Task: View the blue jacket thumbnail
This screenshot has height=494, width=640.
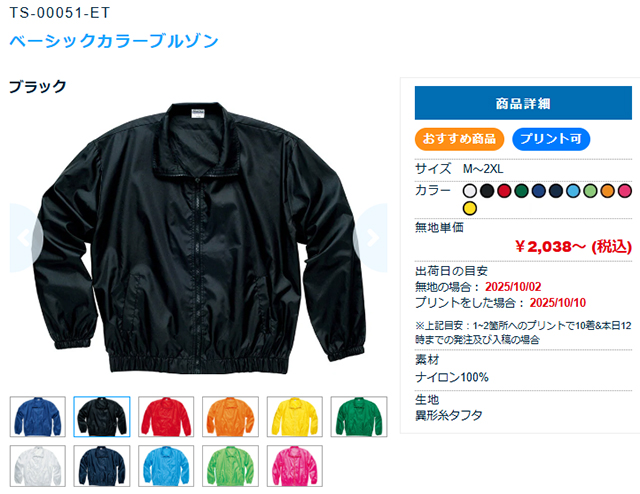Action: pos(38,416)
